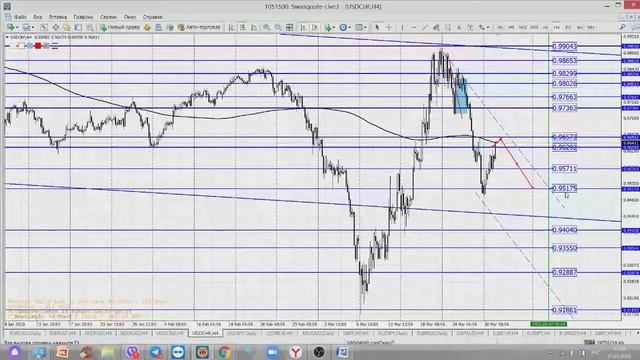This screenshot has height=360, width=640.
Task: Click the New Chart toolbar icon
Action: point(10,27)
